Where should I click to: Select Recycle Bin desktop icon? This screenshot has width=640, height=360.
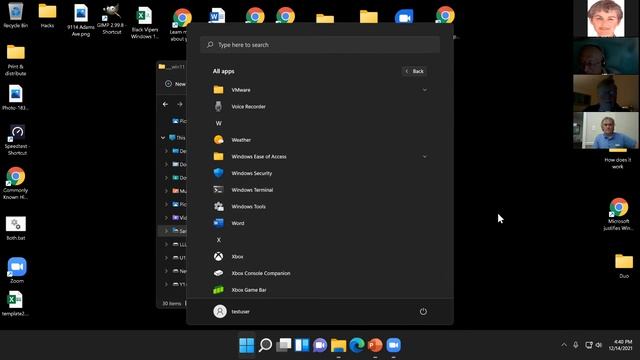[x=16, y=16]
